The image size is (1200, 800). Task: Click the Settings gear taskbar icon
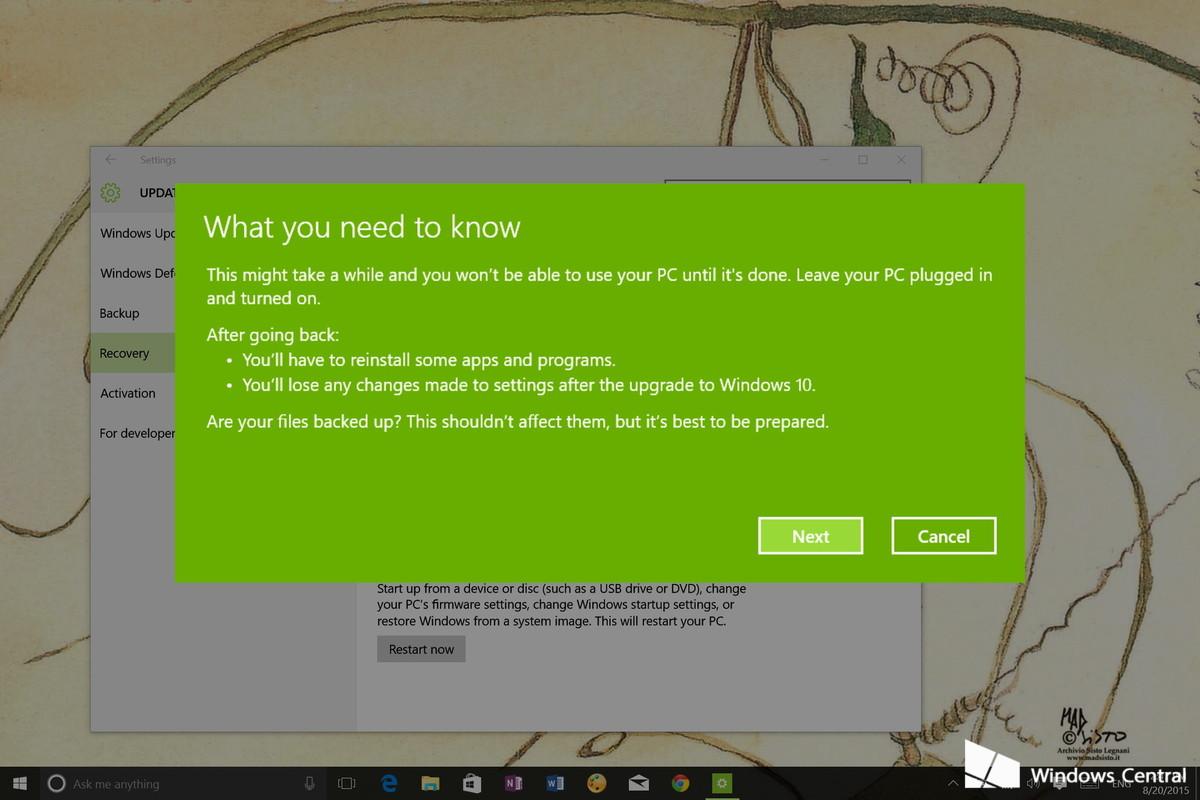721,784
